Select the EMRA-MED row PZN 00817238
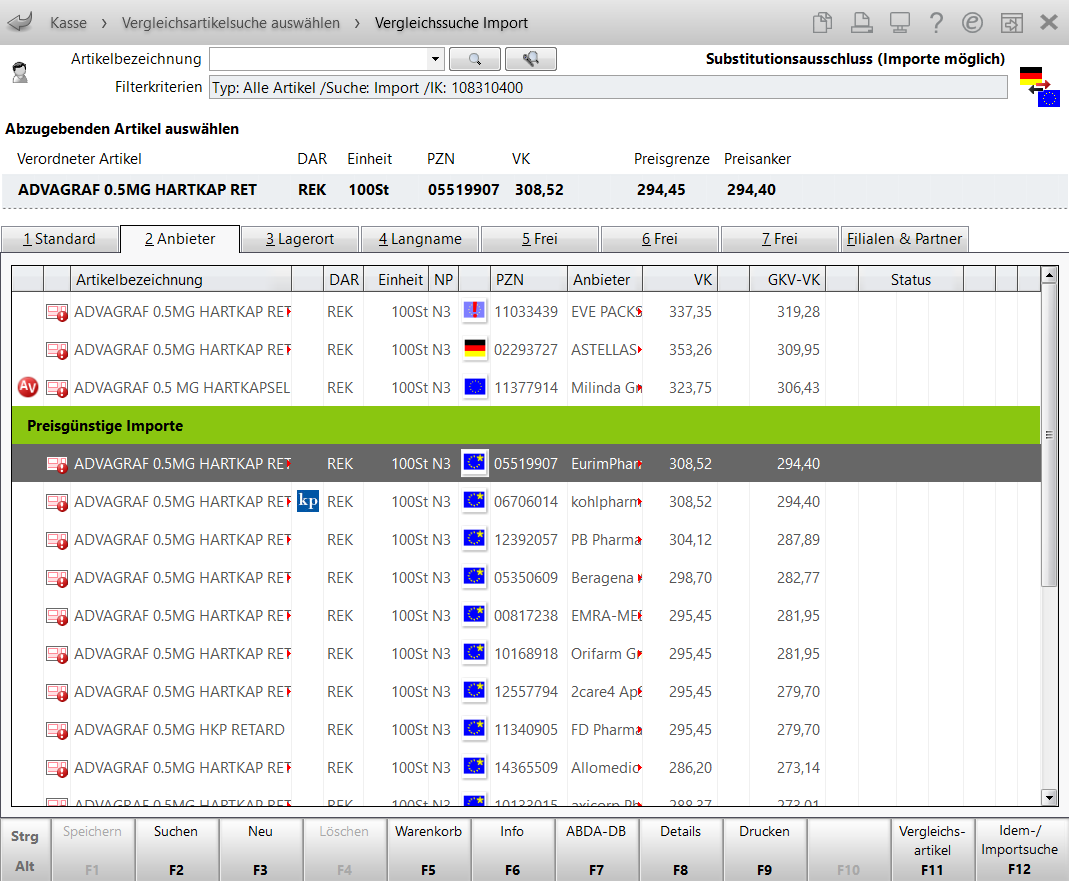 pos(526,615)
